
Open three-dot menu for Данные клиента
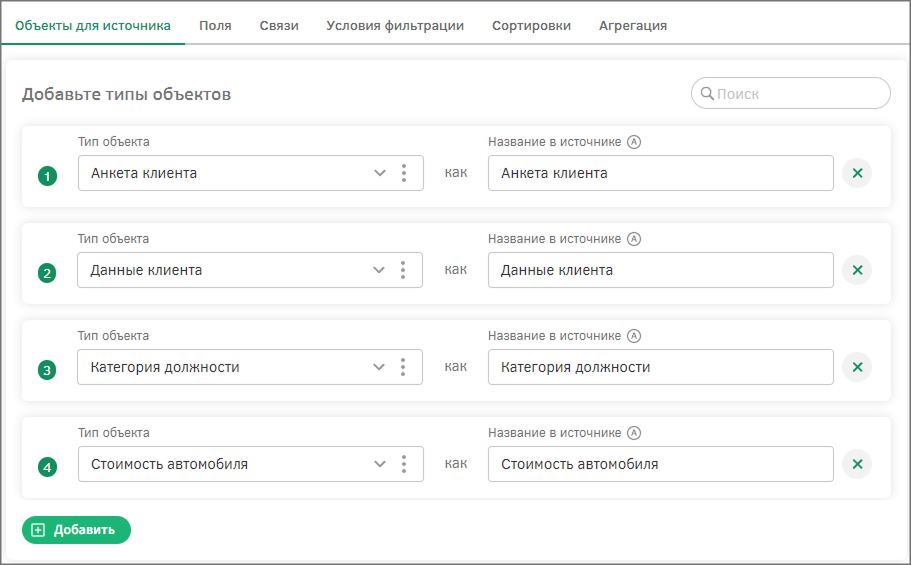click(403, 270)
